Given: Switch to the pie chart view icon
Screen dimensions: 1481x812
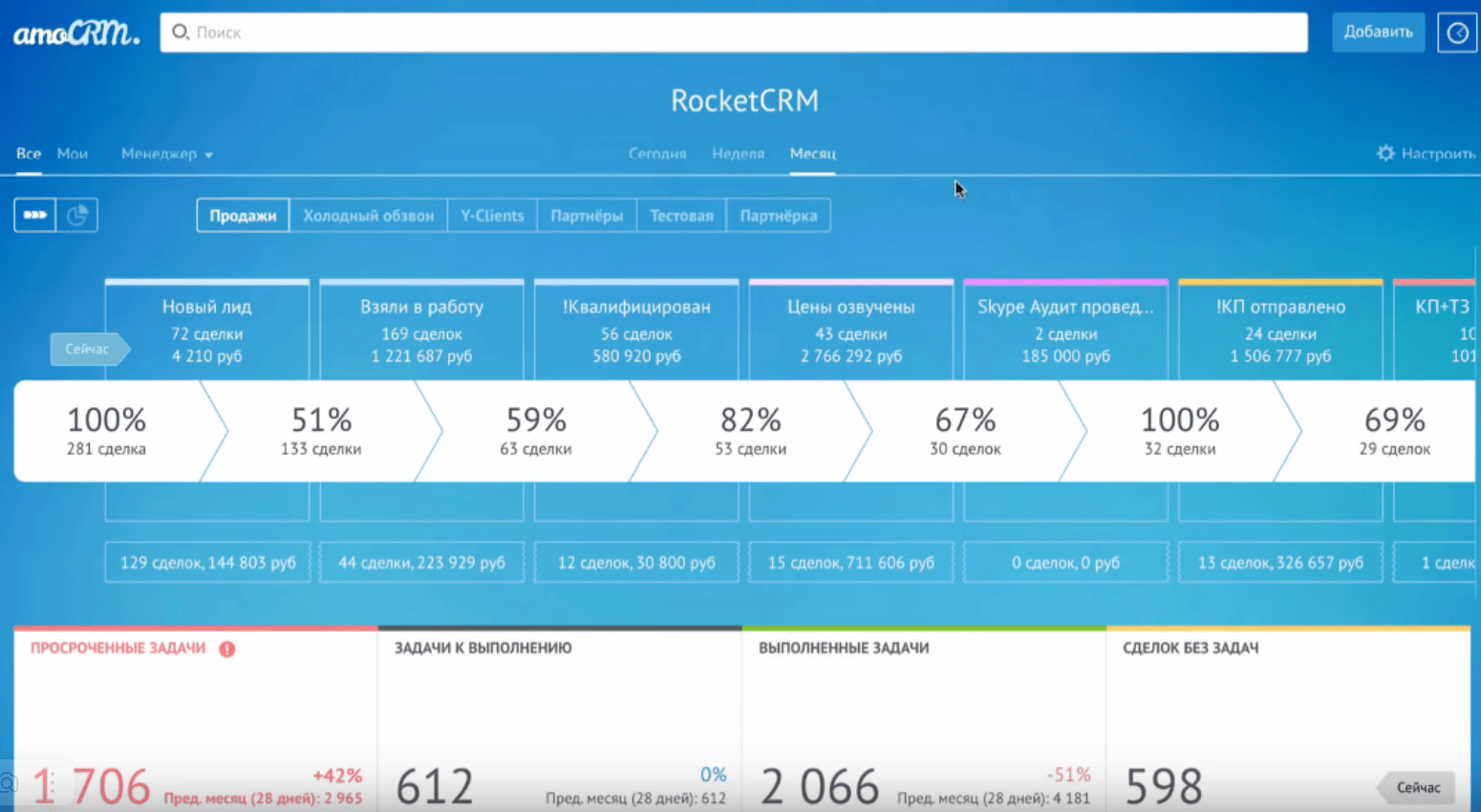Looking at the screenshot, I should tap(77, 215).
